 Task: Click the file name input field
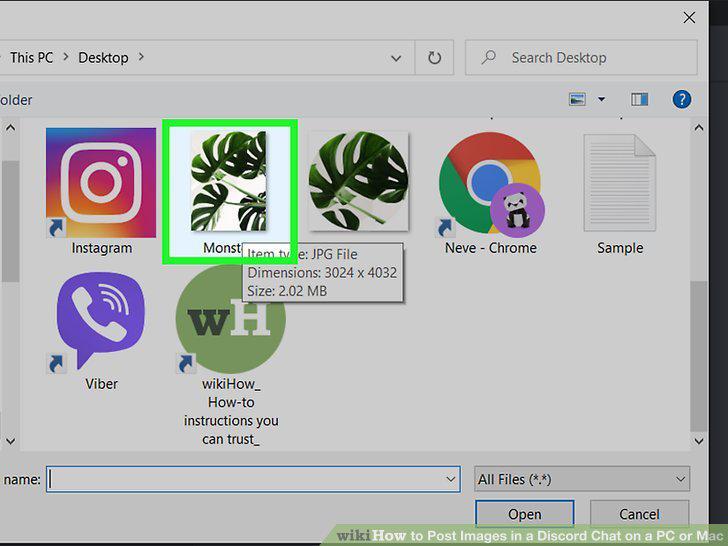pyautogui.click(x=253, y=479)
